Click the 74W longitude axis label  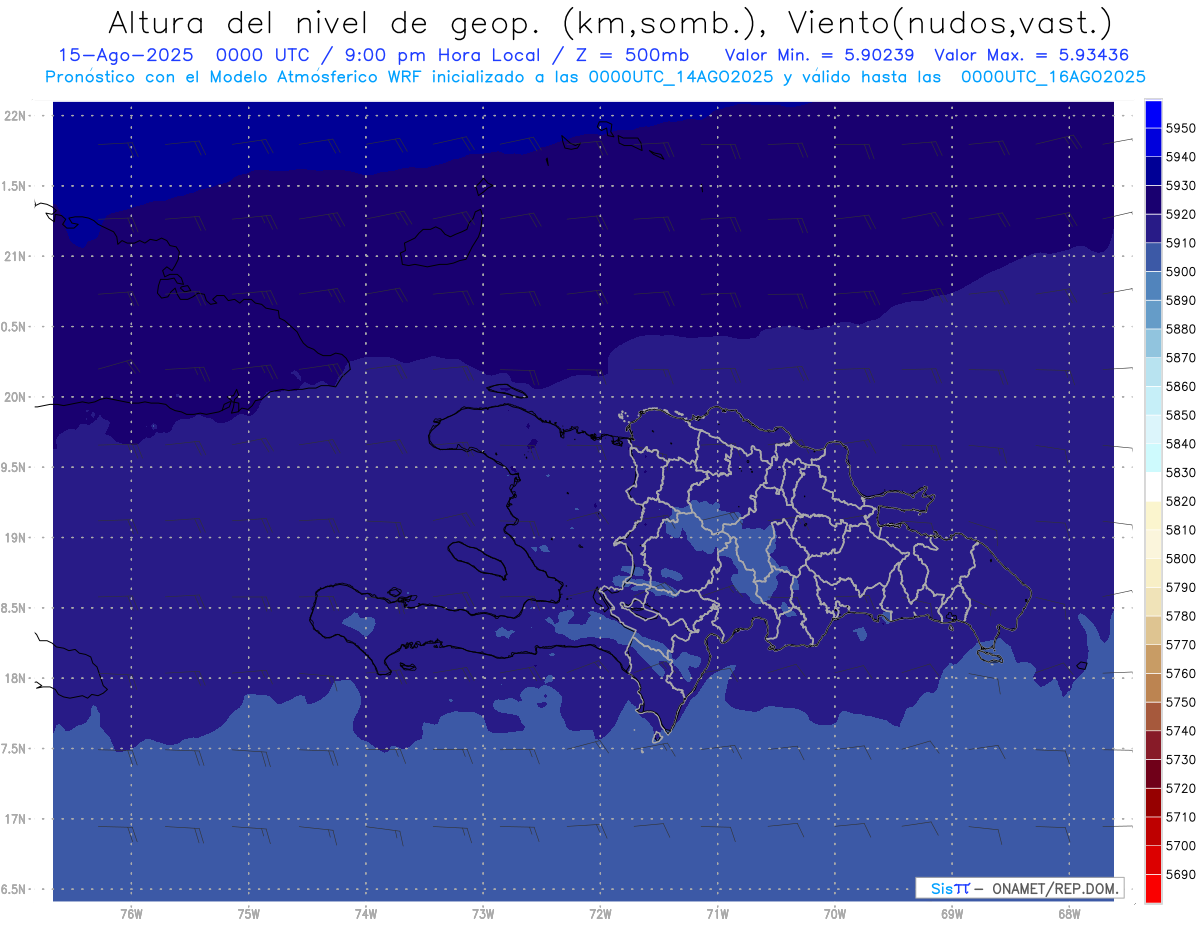[x=365, y=914]
